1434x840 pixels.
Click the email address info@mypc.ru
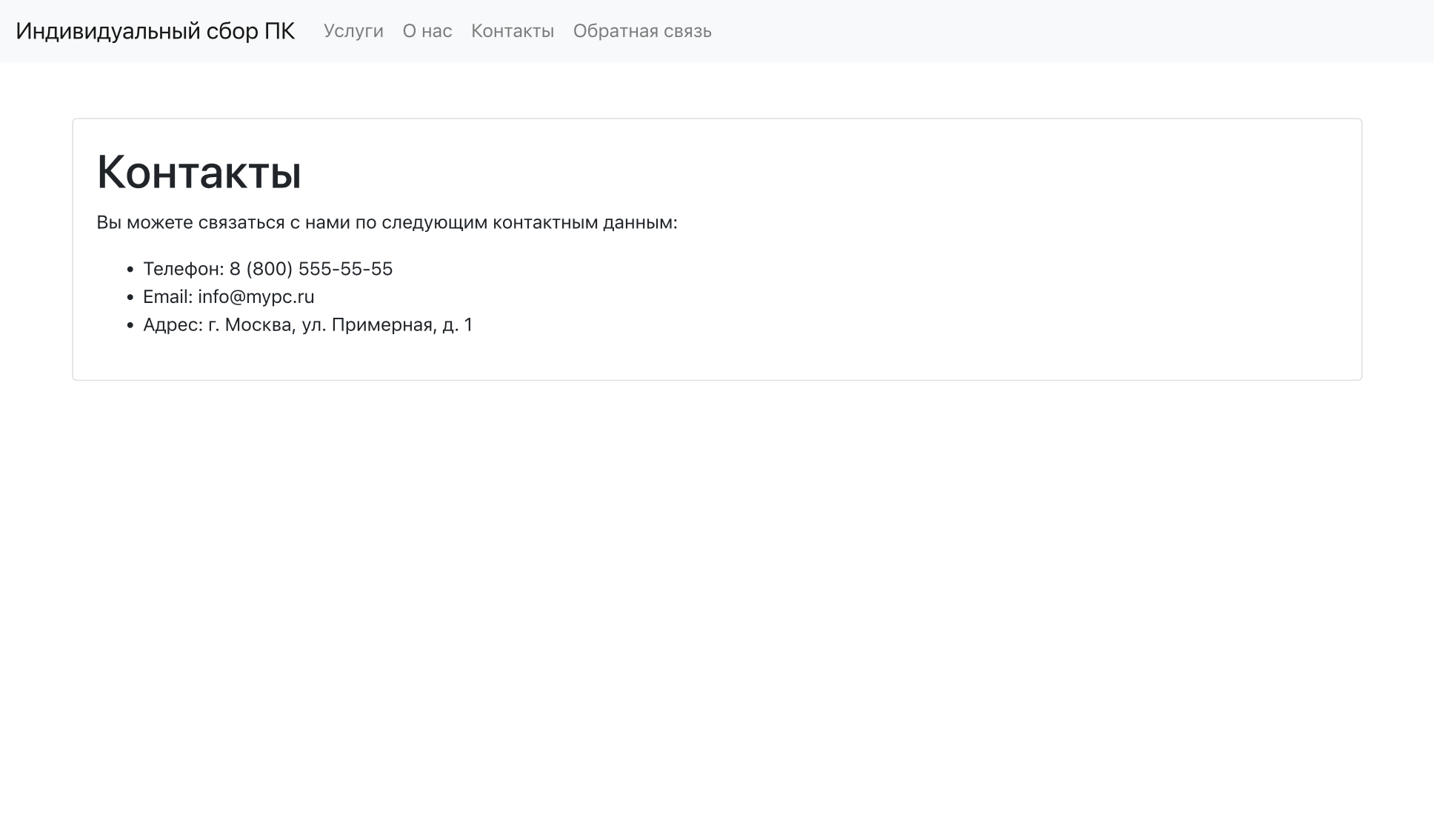(x=256, y=296)
